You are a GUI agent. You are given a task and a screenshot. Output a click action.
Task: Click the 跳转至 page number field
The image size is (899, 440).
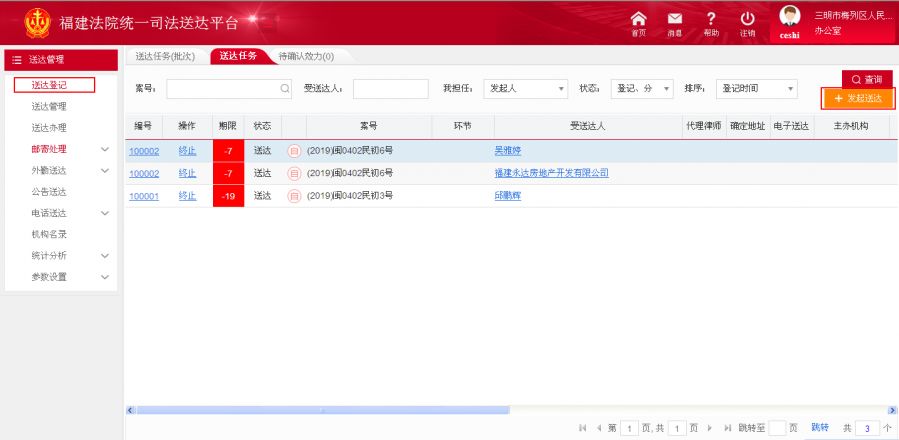click(777, 428)
